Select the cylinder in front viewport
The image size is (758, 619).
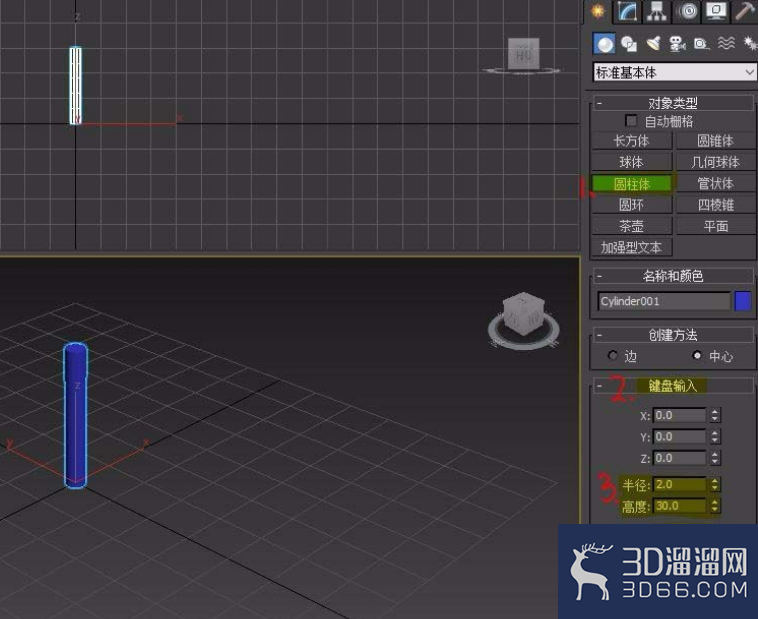[75, 86]
